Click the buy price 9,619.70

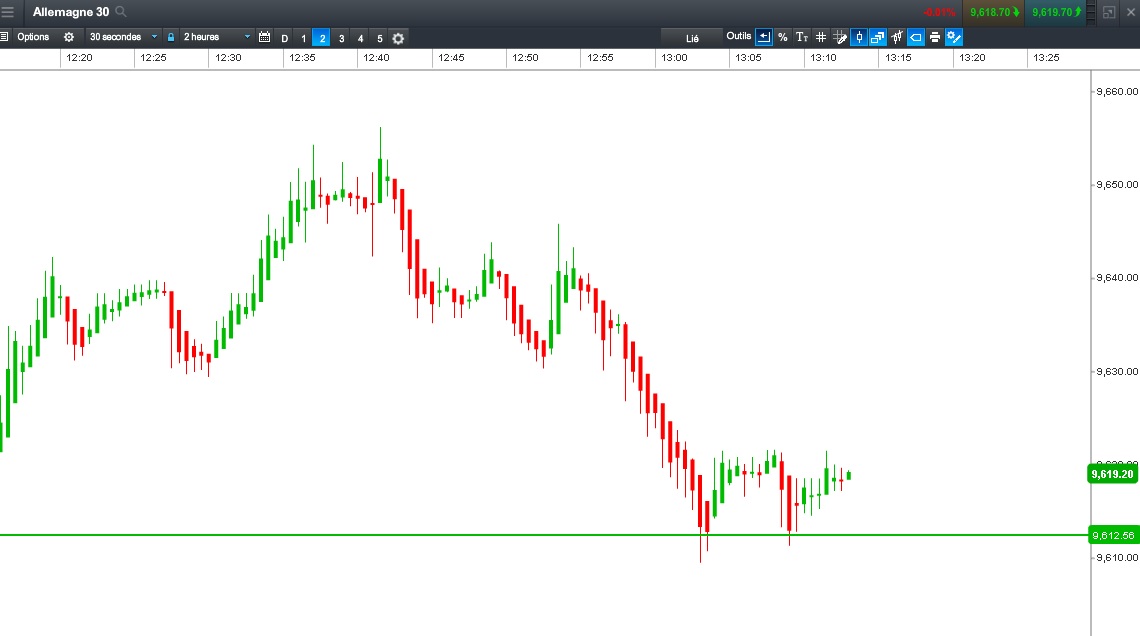click(1056, 12)
